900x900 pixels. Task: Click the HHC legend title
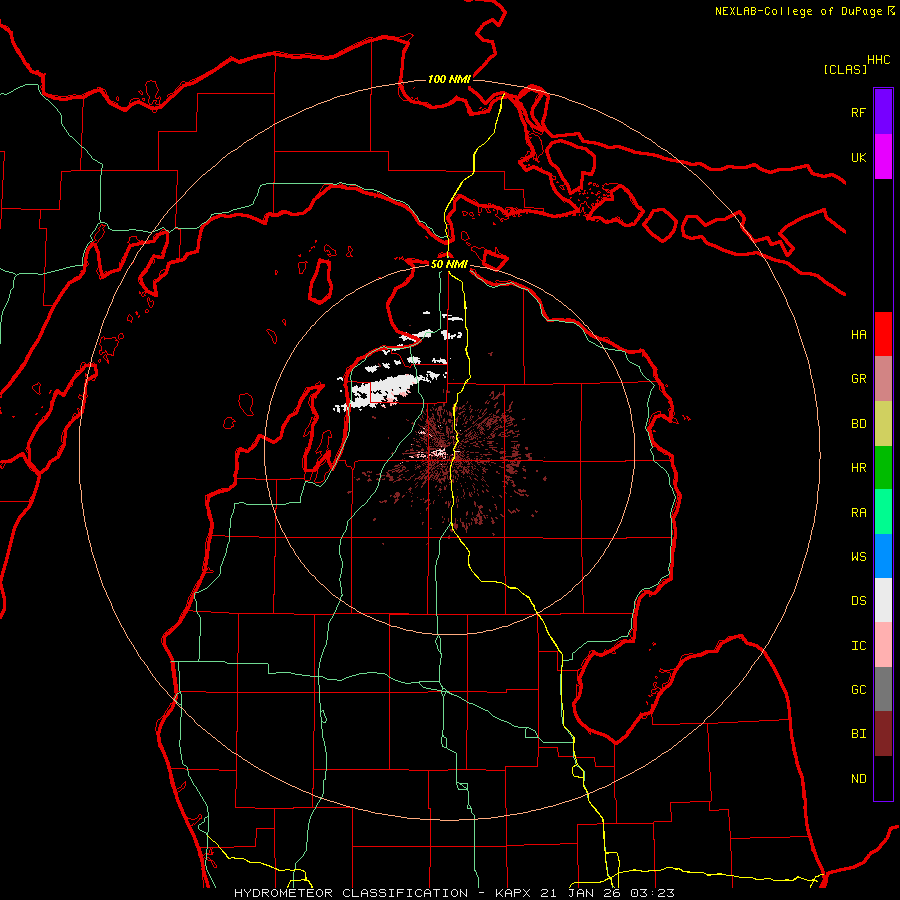(879, 60)
